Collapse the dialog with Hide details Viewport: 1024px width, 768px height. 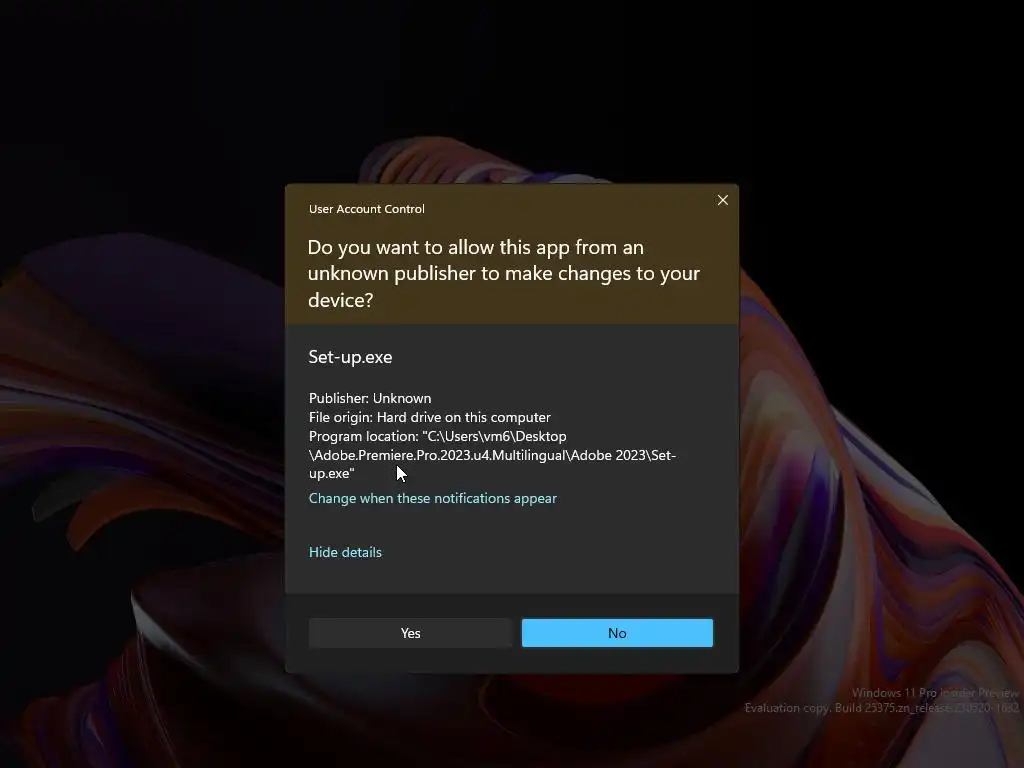click(345, 552)
